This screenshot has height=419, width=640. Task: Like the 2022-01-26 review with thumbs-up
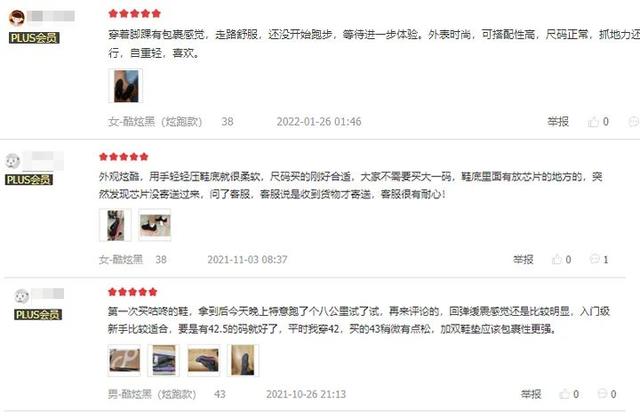pyautogui.click(x=593, y=122)
